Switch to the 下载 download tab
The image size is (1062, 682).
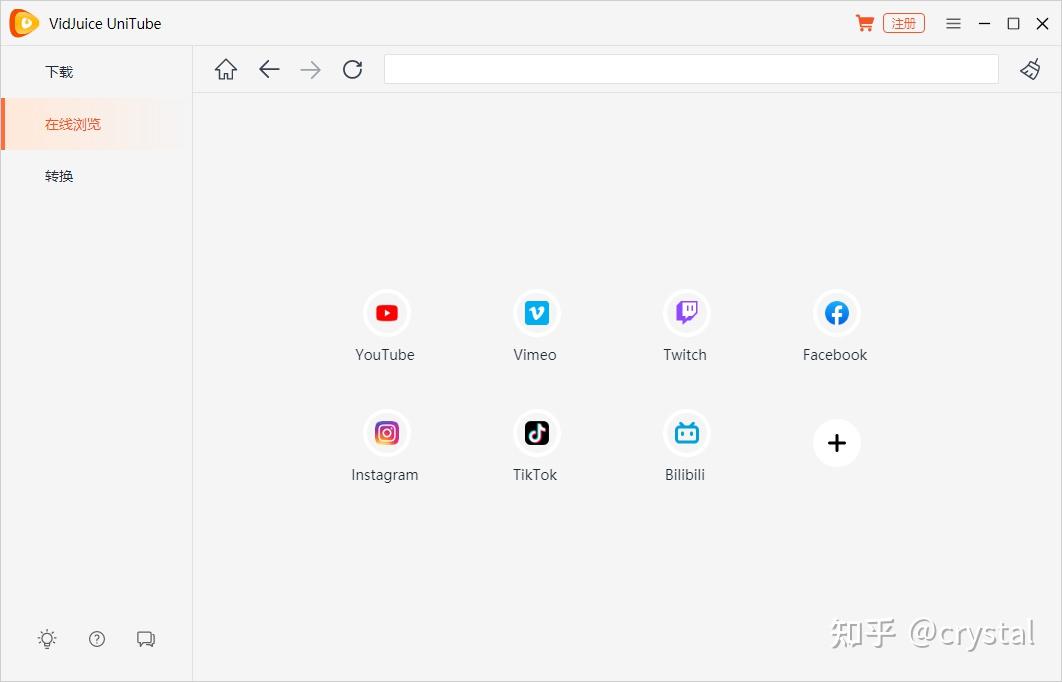[57, 71]
